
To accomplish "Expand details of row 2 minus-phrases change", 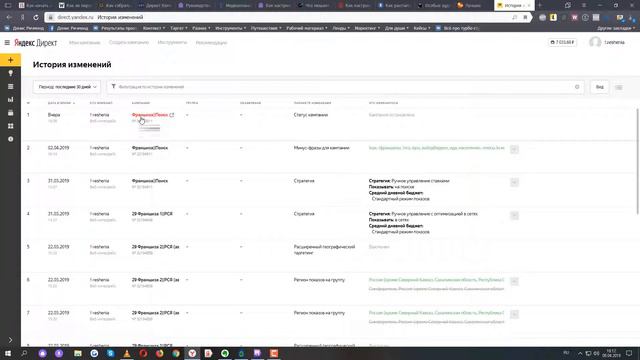I will point(514,149).
